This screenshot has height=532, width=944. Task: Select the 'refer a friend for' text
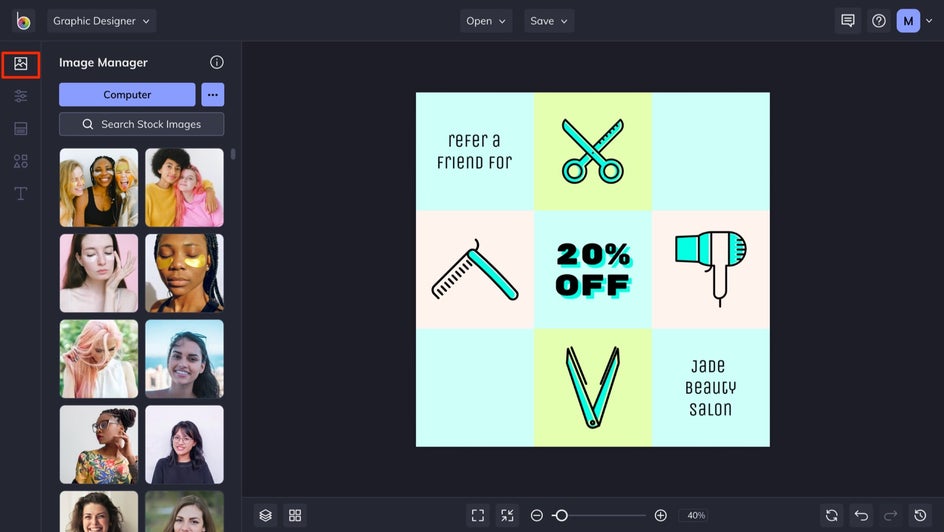click(474, 151)
